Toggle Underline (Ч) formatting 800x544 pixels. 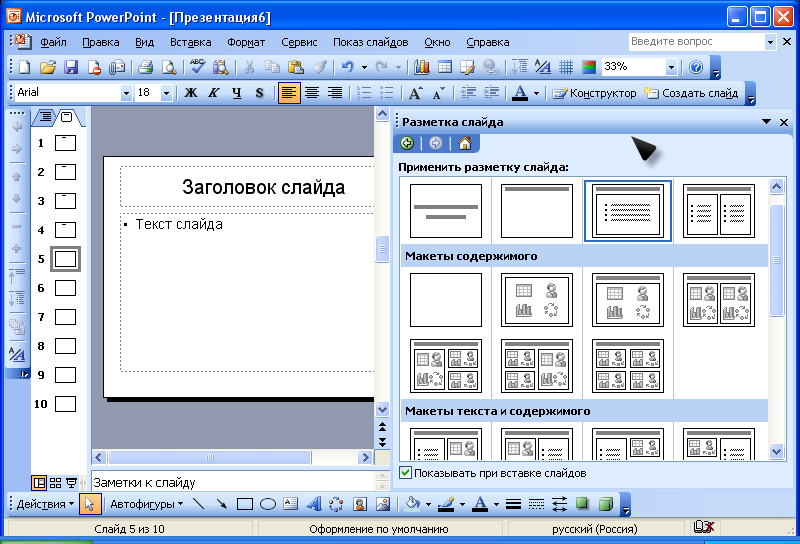pyautogui.click(x=236, y=93)
